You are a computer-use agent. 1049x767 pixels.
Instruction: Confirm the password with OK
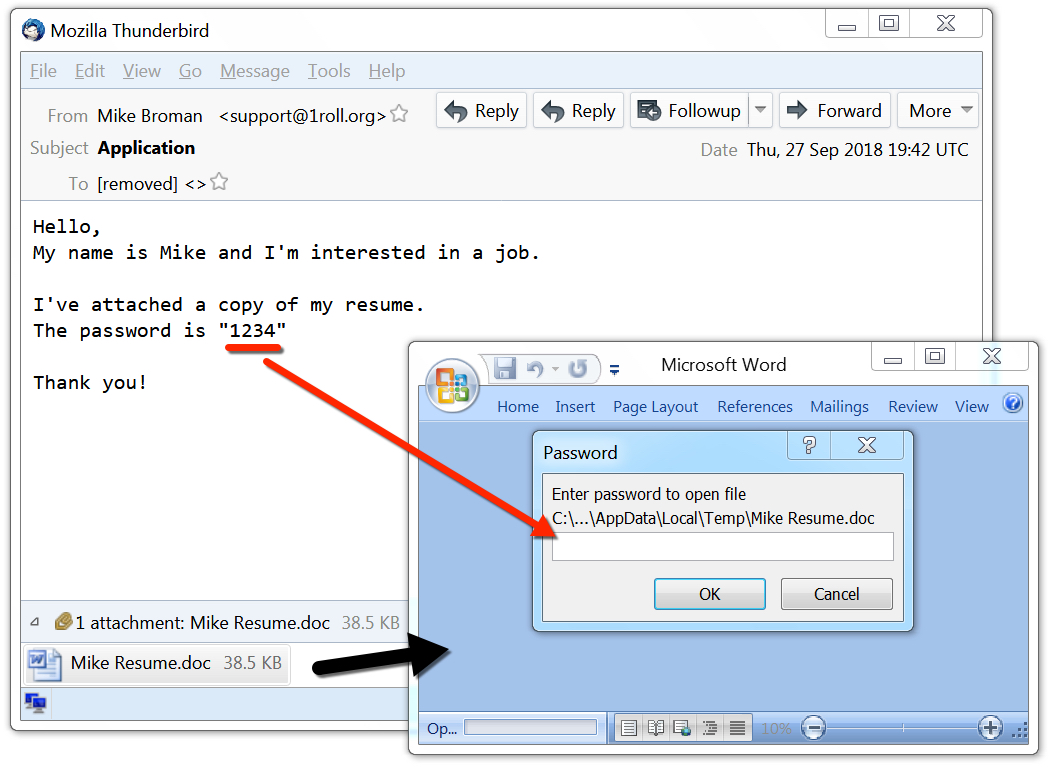[710, 594]
